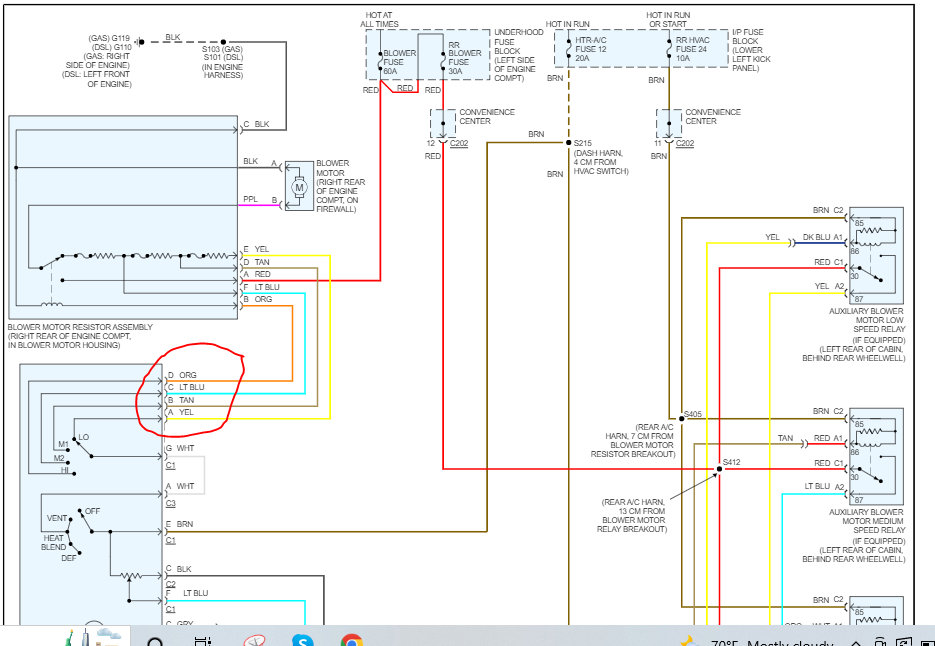Click the LO switch position label
This screenshot has width=935, height=646.
click(x=83, y=438)
